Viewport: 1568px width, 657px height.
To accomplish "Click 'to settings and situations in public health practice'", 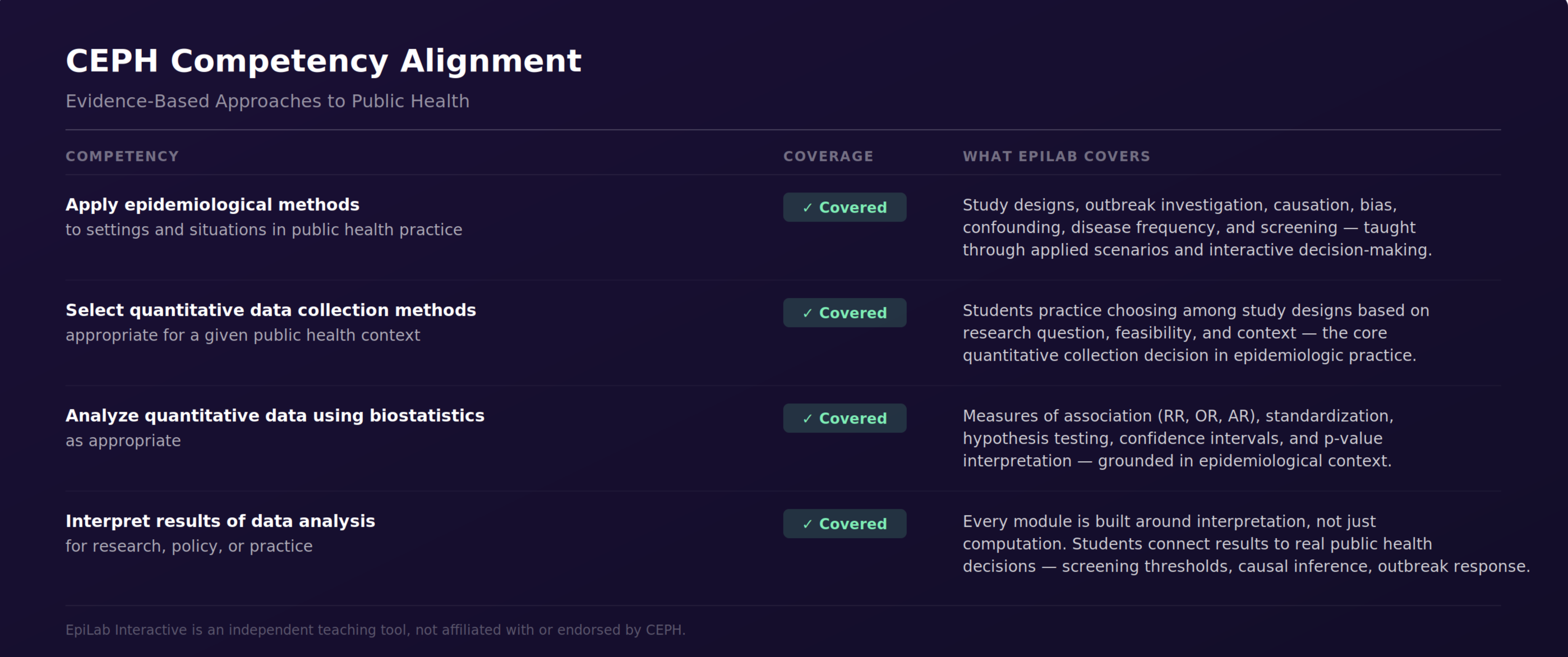I will point(264,229).
